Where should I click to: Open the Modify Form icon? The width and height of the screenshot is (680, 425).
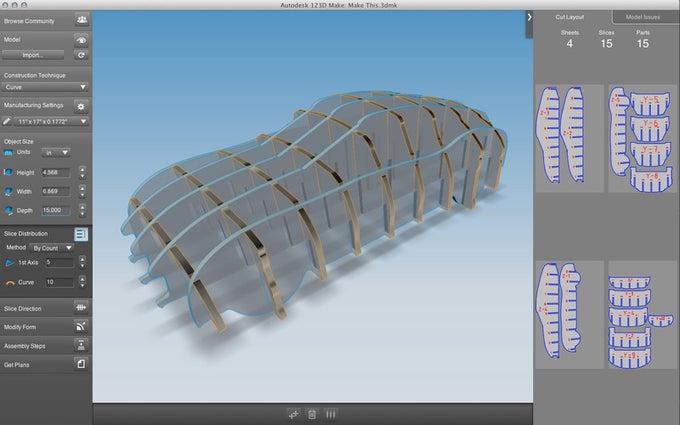[x=81, y=327]
